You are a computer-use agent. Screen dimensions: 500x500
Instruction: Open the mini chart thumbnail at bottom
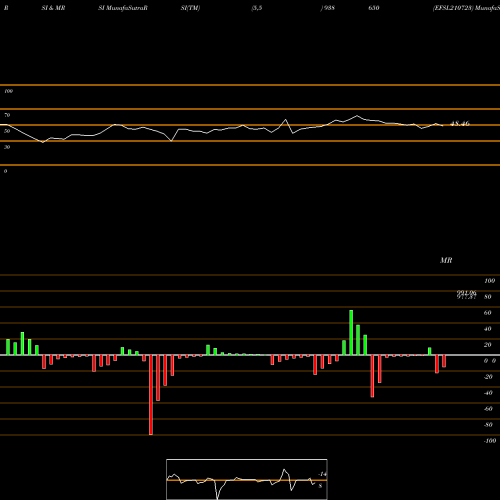pyautogui.click(x=247, y=479)
